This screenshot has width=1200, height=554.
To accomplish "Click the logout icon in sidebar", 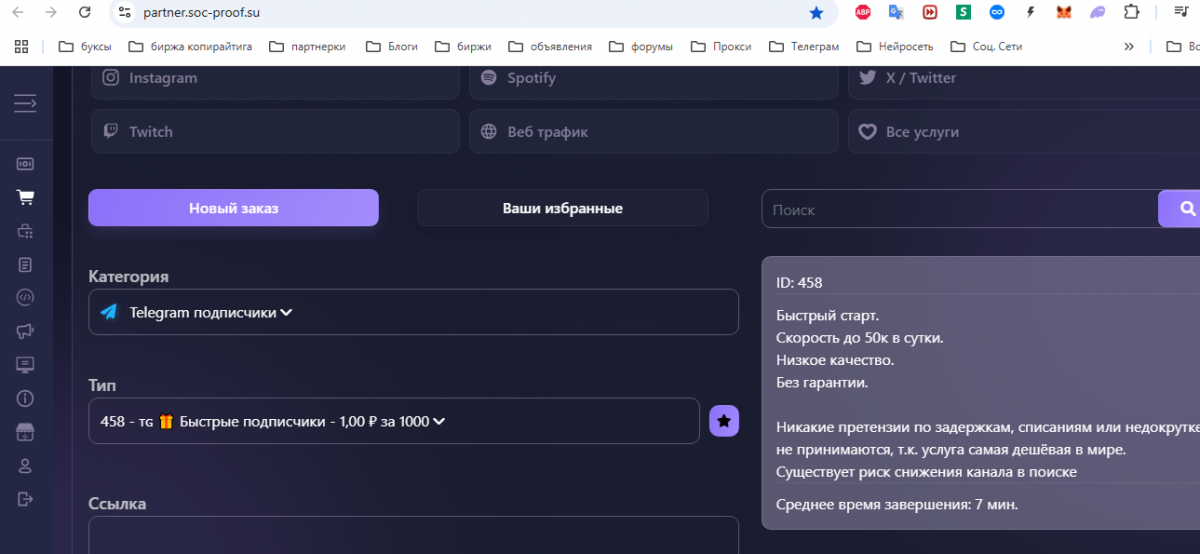I will point(25,499).
